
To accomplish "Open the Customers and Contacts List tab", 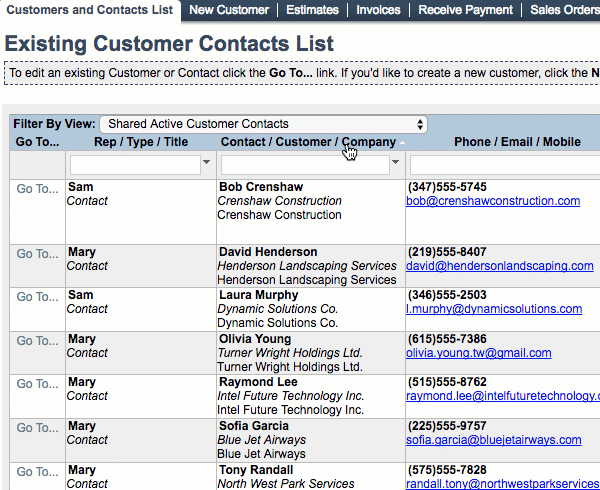I will (x=90, y=10).
